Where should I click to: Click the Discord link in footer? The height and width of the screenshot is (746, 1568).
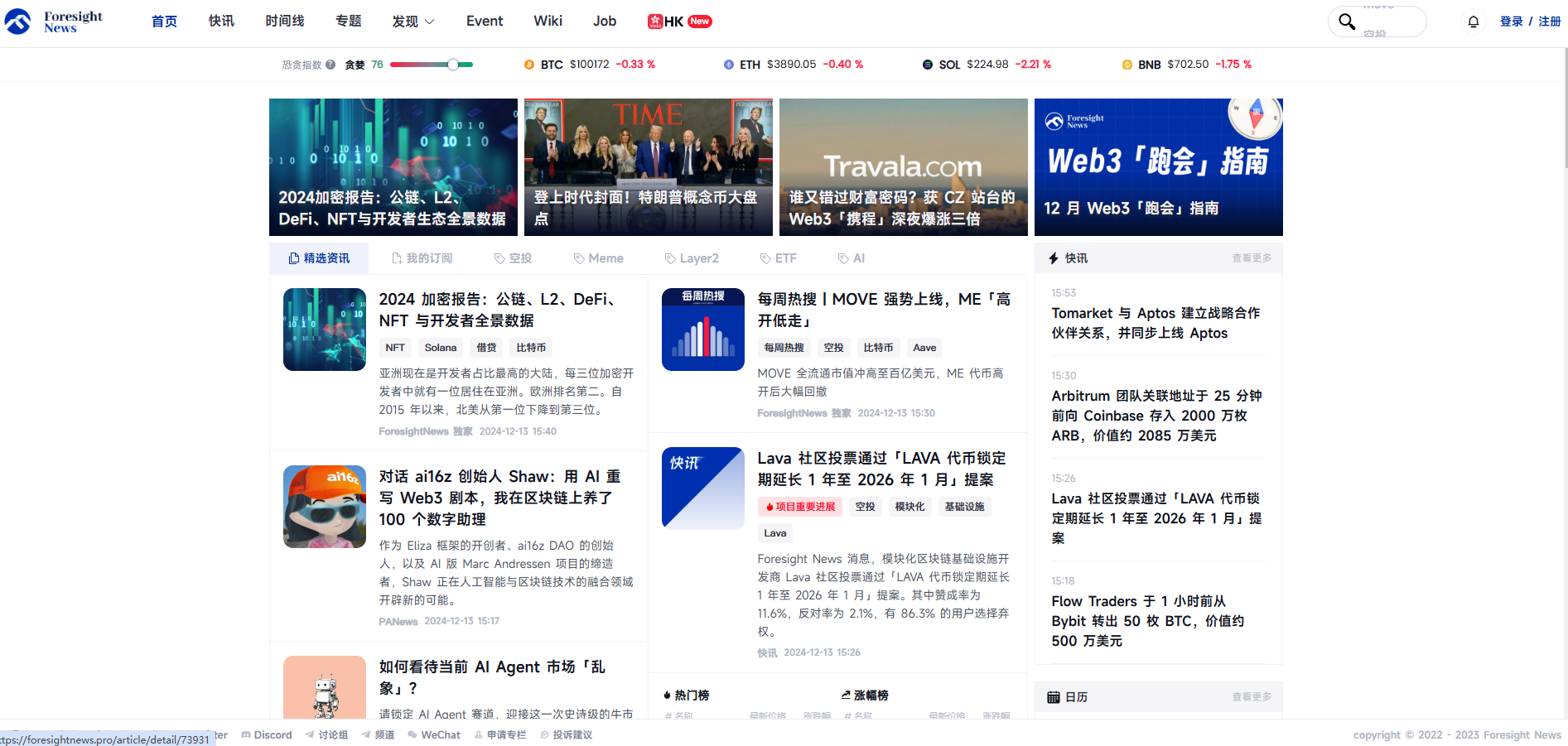[267, 734]
